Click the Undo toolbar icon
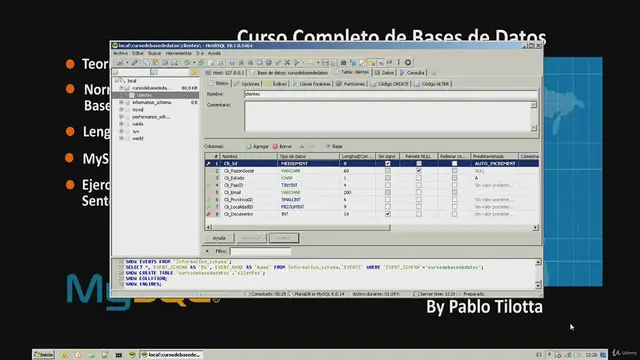The image size is (640, 360). (164, 62)
